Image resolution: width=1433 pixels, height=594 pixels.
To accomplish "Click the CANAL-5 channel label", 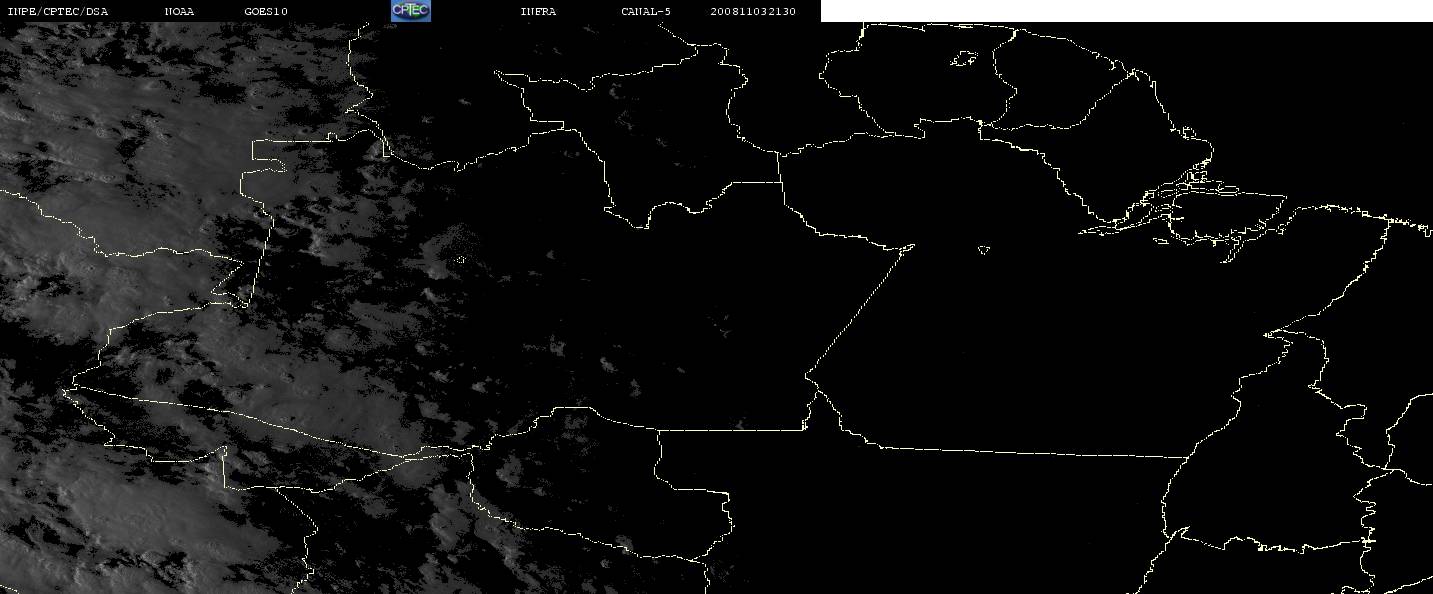I will (x=646, y=12).
